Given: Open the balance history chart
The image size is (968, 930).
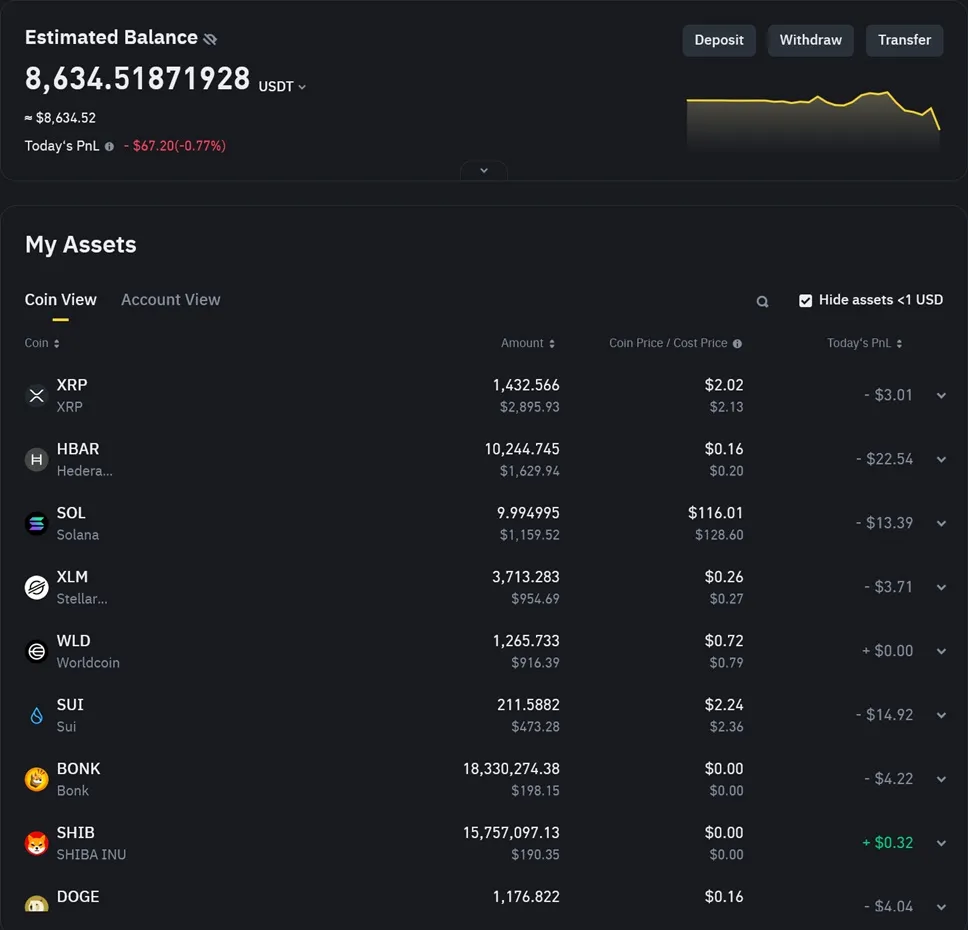Looking at the screenshot, I should pos(813,120).
